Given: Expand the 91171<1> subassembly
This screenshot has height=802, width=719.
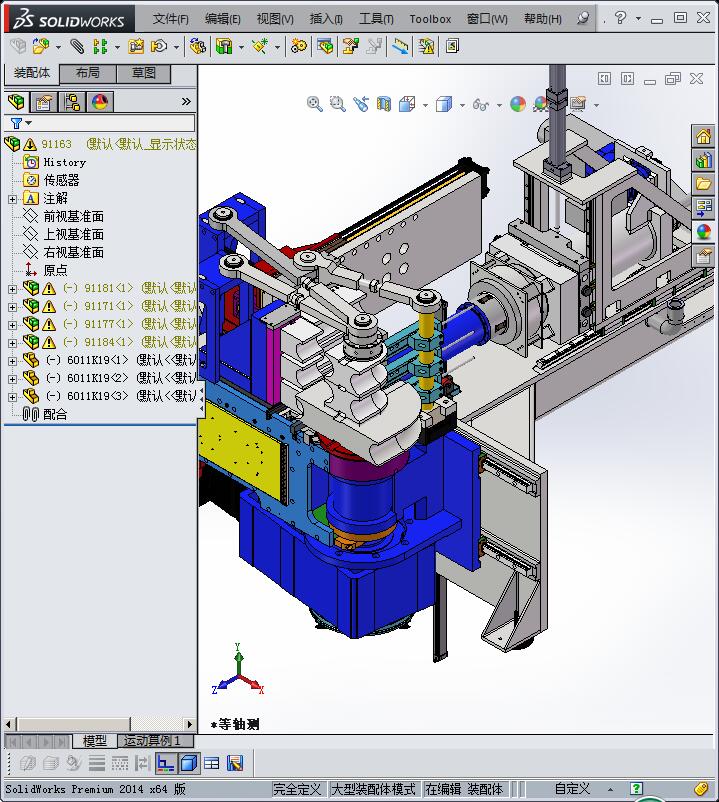Looking at the screenshot, I should coord(12,307).
